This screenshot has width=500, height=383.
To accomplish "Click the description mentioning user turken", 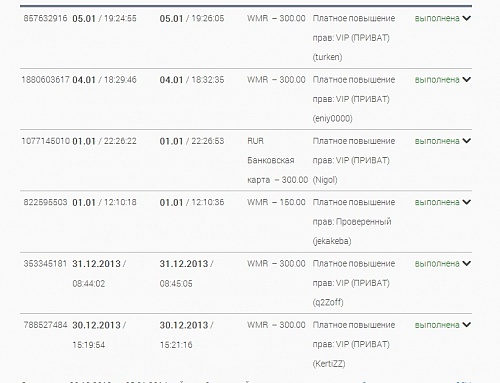I will [x=354, y=38].
